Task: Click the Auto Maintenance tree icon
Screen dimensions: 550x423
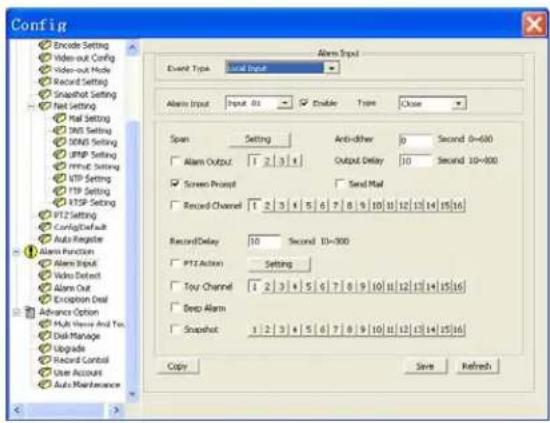Action: point(45,384)
